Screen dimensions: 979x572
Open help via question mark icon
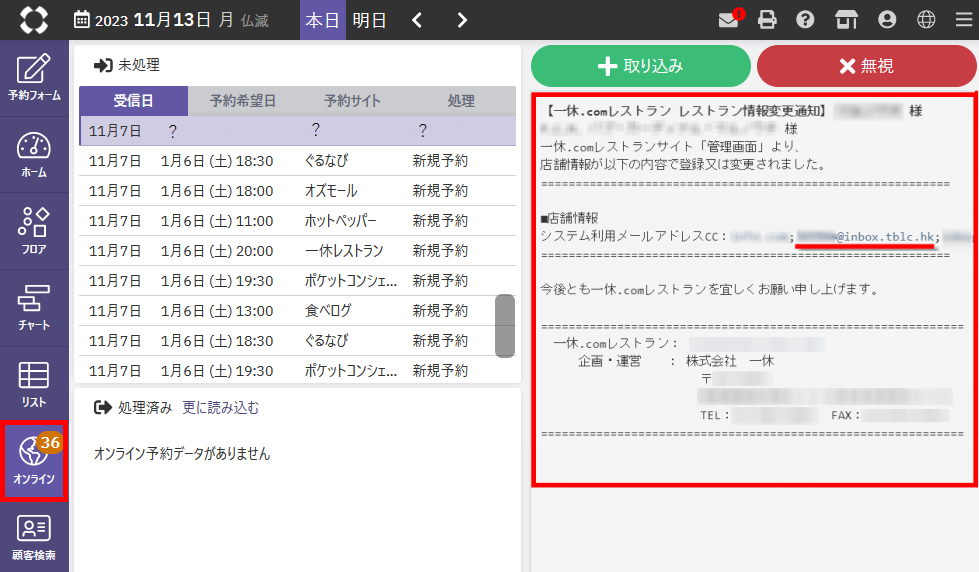coord(805,20)
